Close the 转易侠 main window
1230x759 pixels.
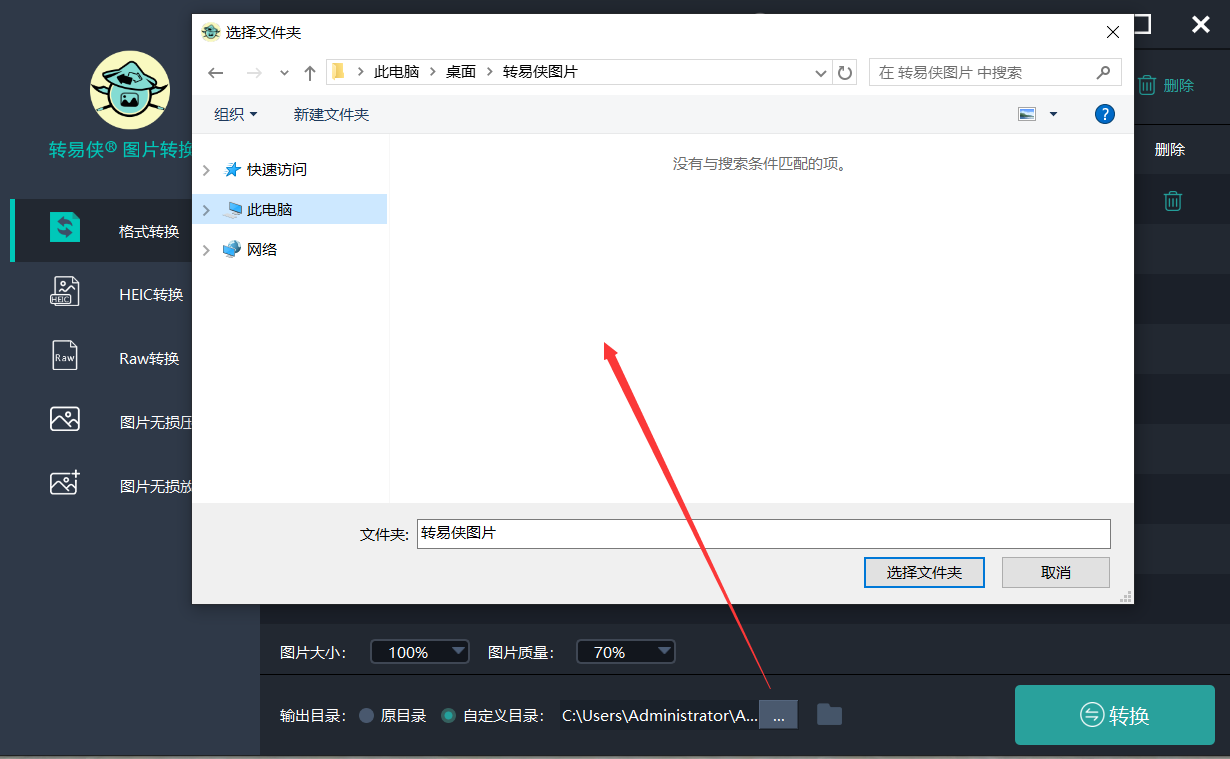1201,25
